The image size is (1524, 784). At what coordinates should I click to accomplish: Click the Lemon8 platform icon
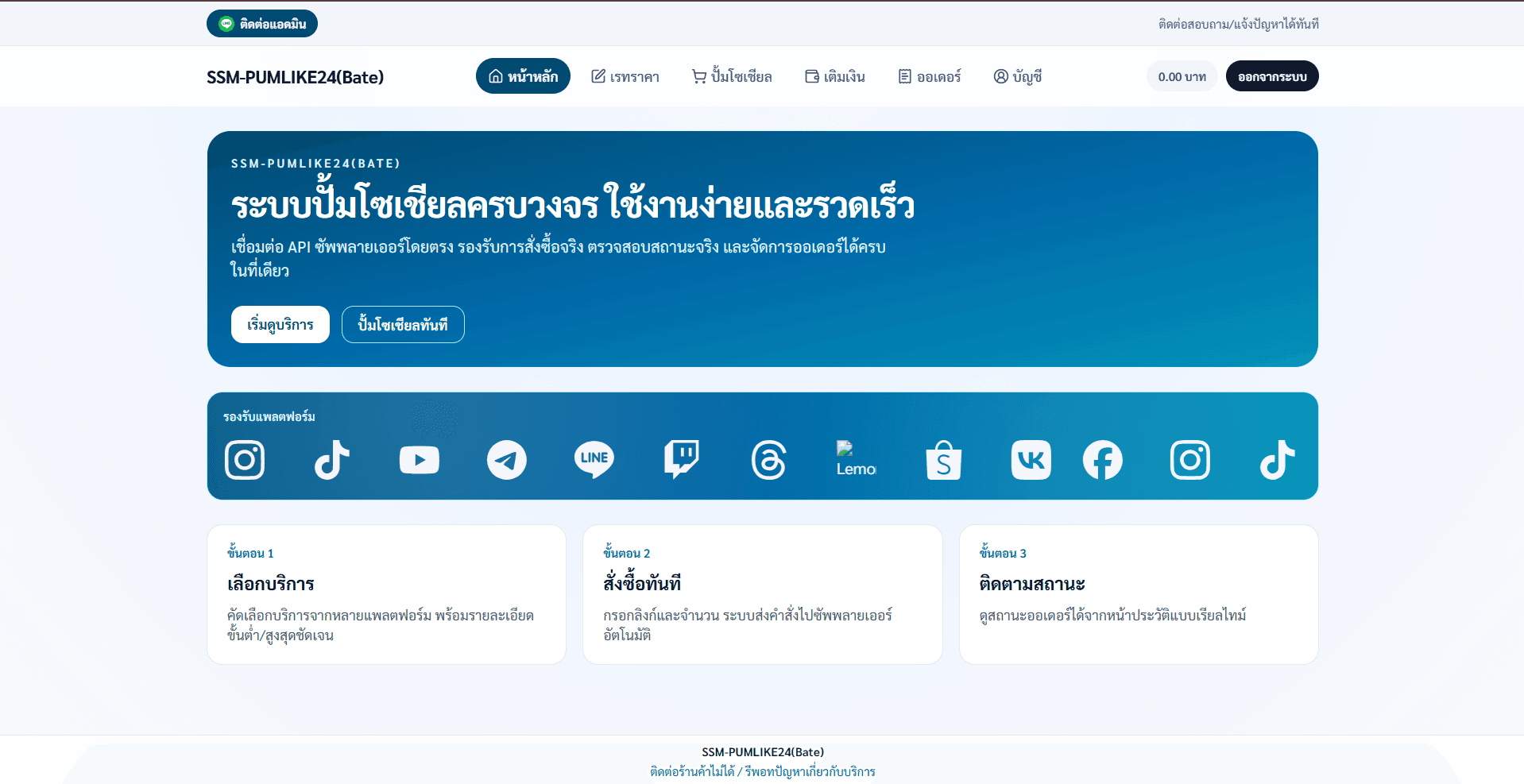tap(856, 460)
